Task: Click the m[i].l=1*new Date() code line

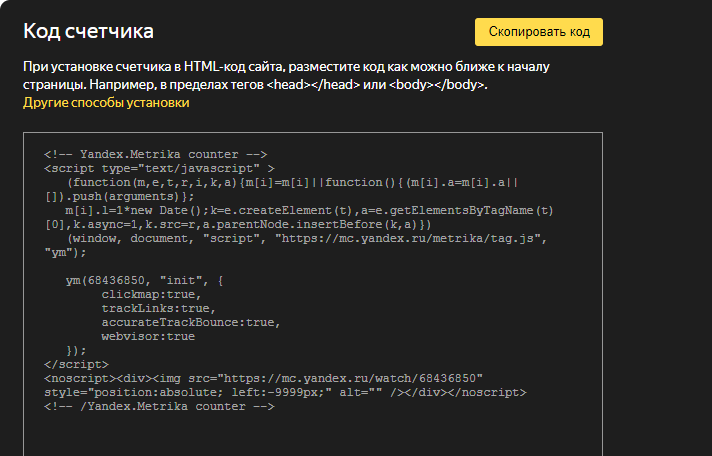Action: [x=309, y=211]
